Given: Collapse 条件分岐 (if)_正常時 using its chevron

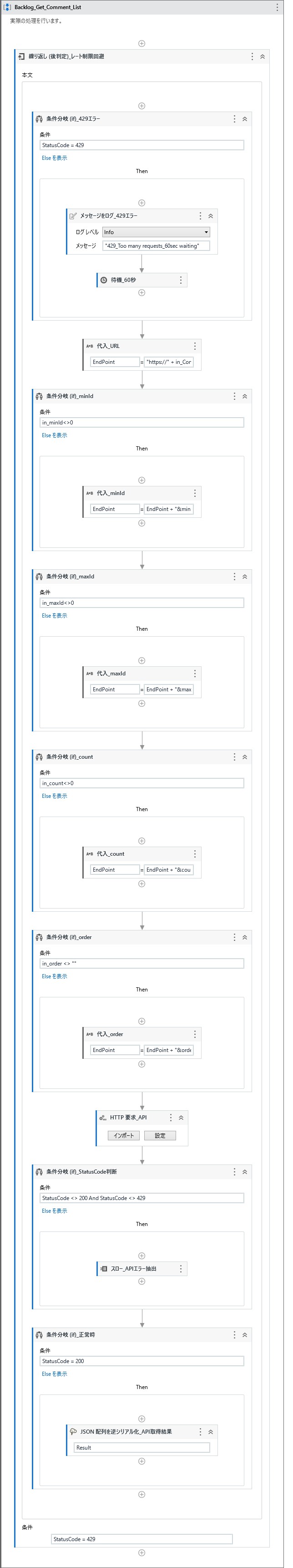Looking at the screenshot, I should click(245, 1335).
